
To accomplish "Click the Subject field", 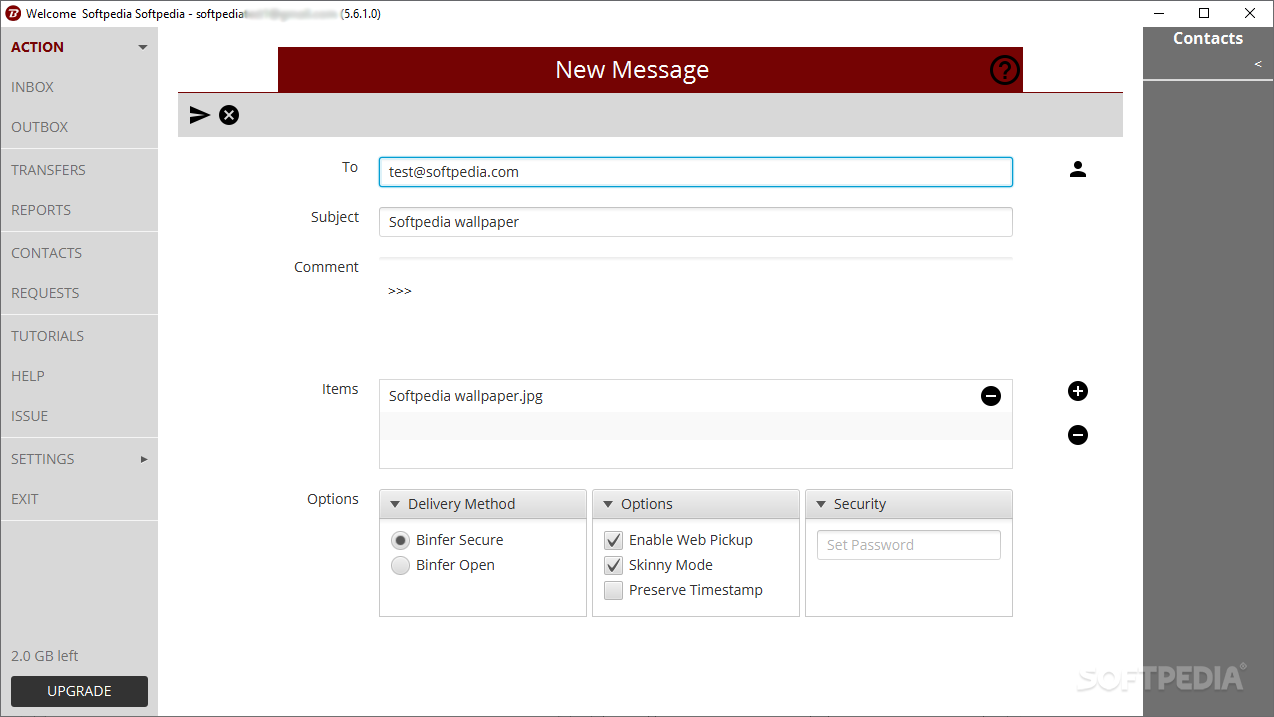I will pos(696,222).
